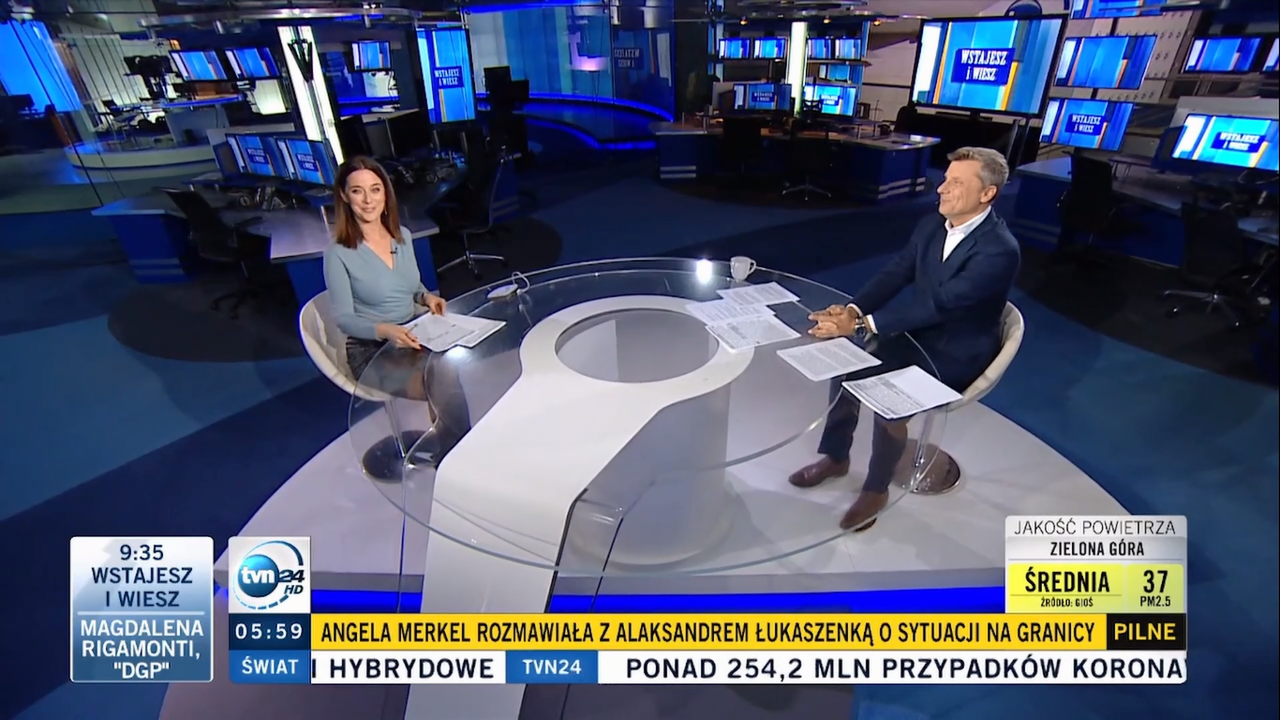Click the 05:59 clock display
Image resolution: width=1280 pixels, height=720 pixels.
(x=269, y=632)
